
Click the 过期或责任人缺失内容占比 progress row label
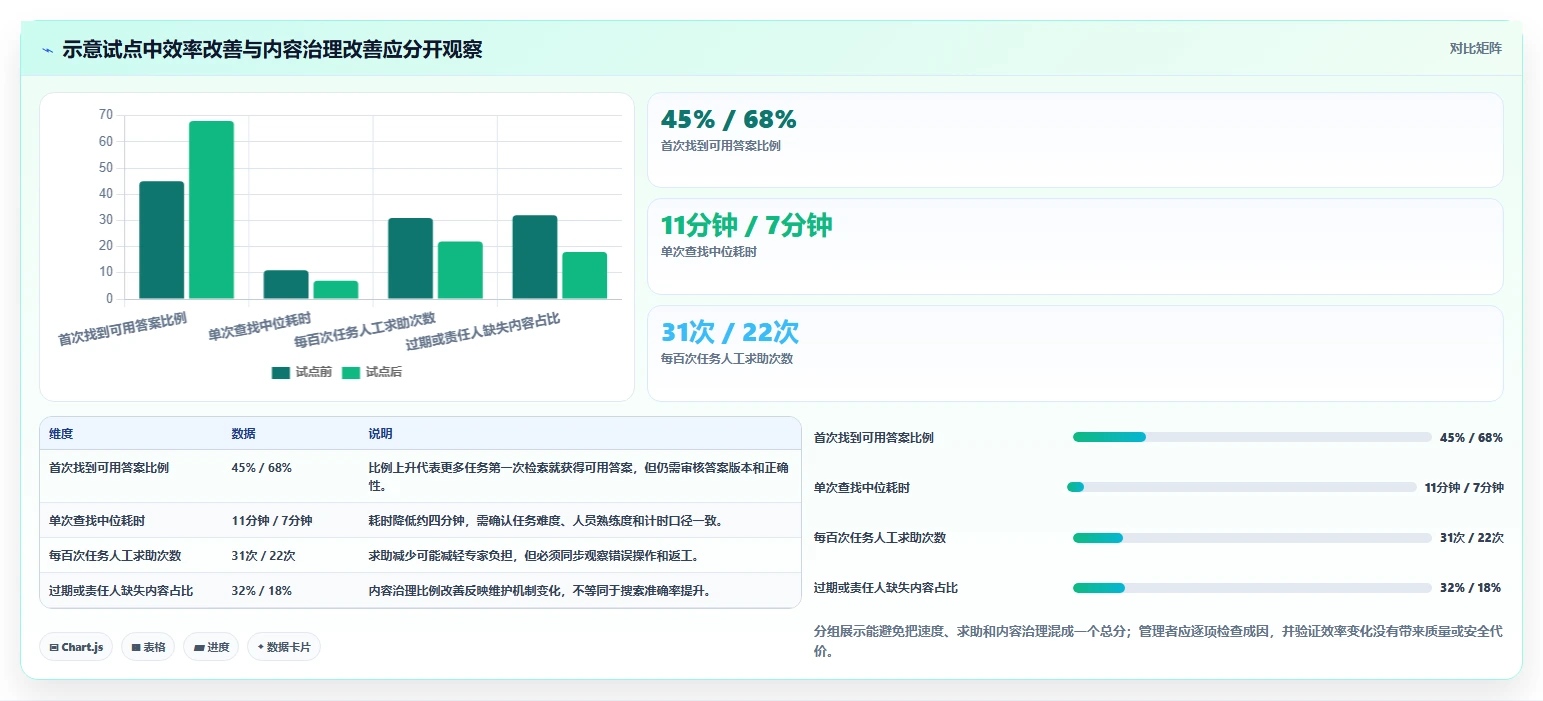(886, 588)
